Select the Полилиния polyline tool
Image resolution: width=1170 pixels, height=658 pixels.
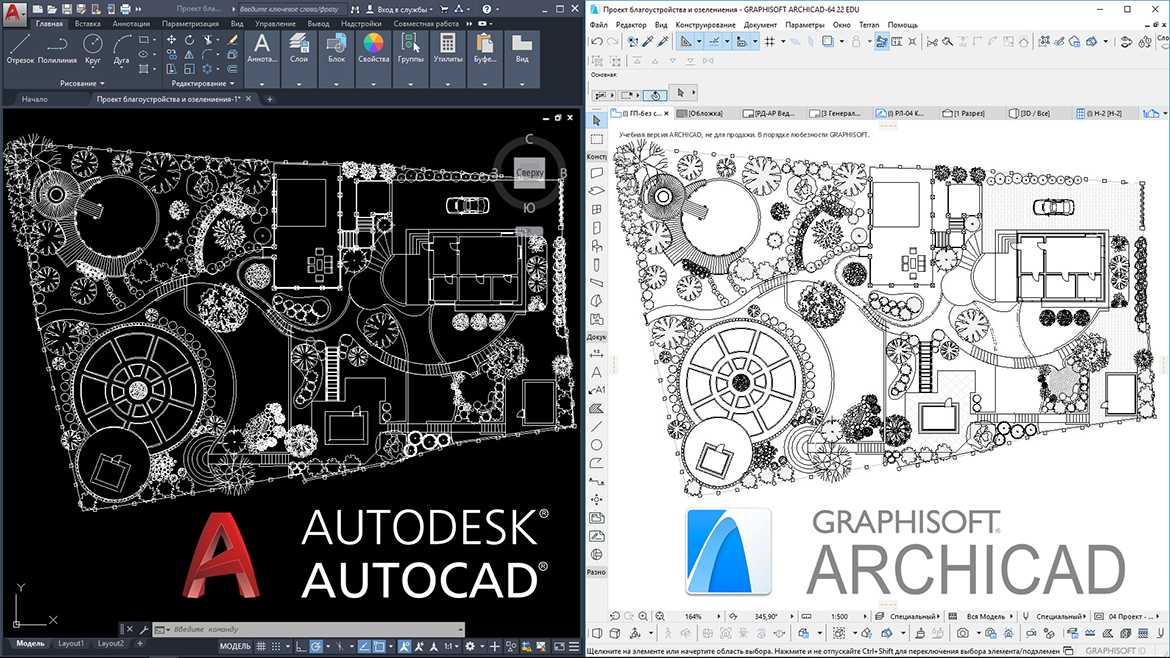pos(57,49)
